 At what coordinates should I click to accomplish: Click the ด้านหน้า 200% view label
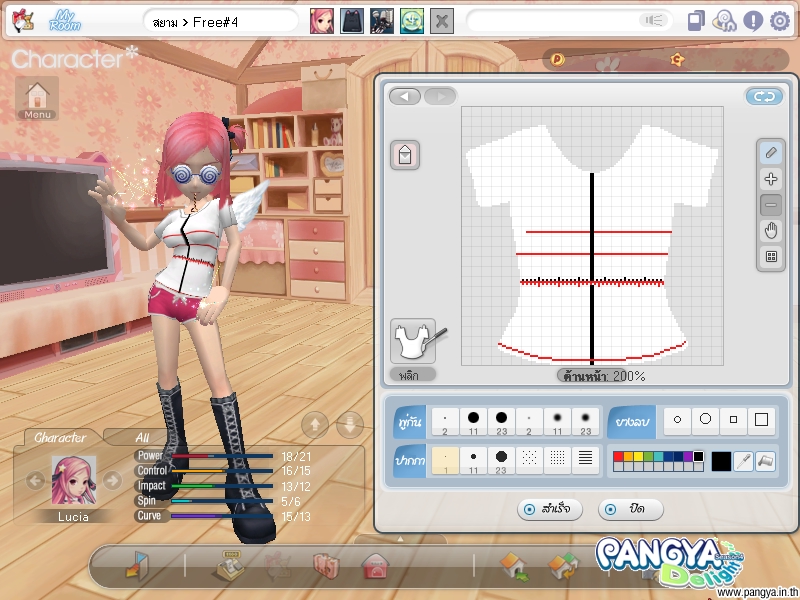coord(604,376)
